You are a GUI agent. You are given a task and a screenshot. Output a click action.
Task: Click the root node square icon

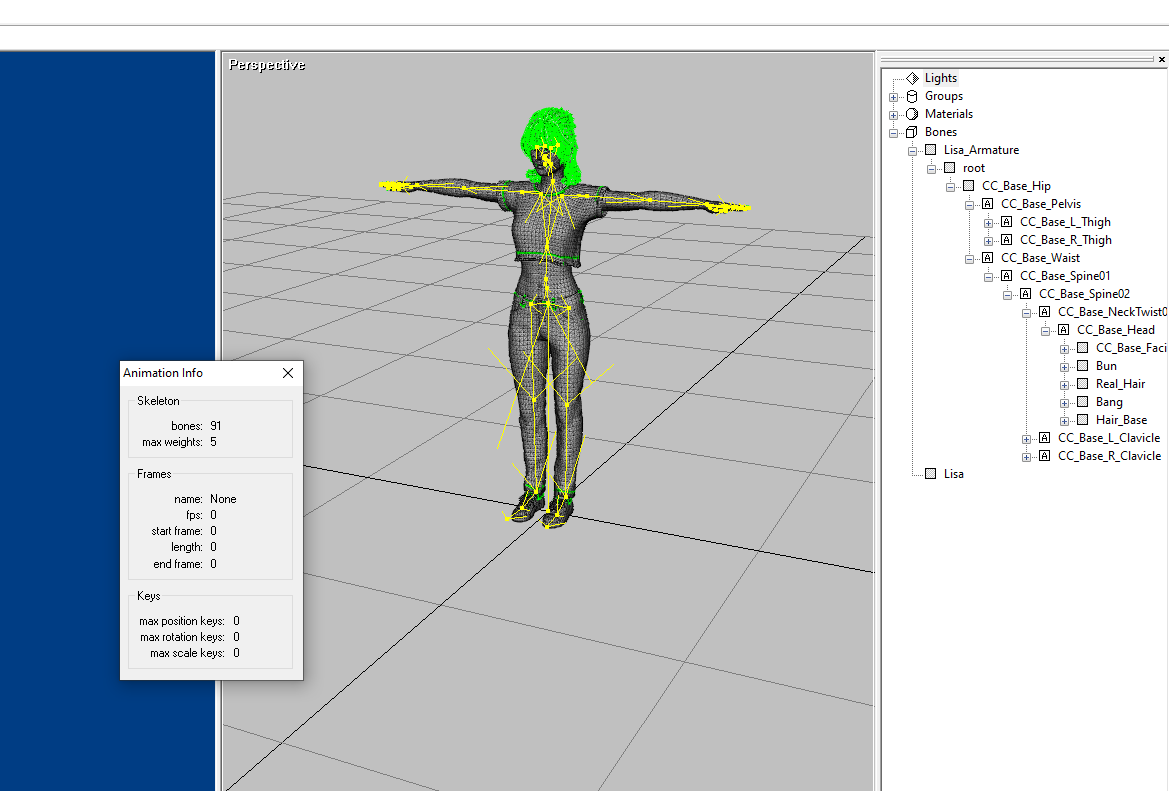click(949, 167)
